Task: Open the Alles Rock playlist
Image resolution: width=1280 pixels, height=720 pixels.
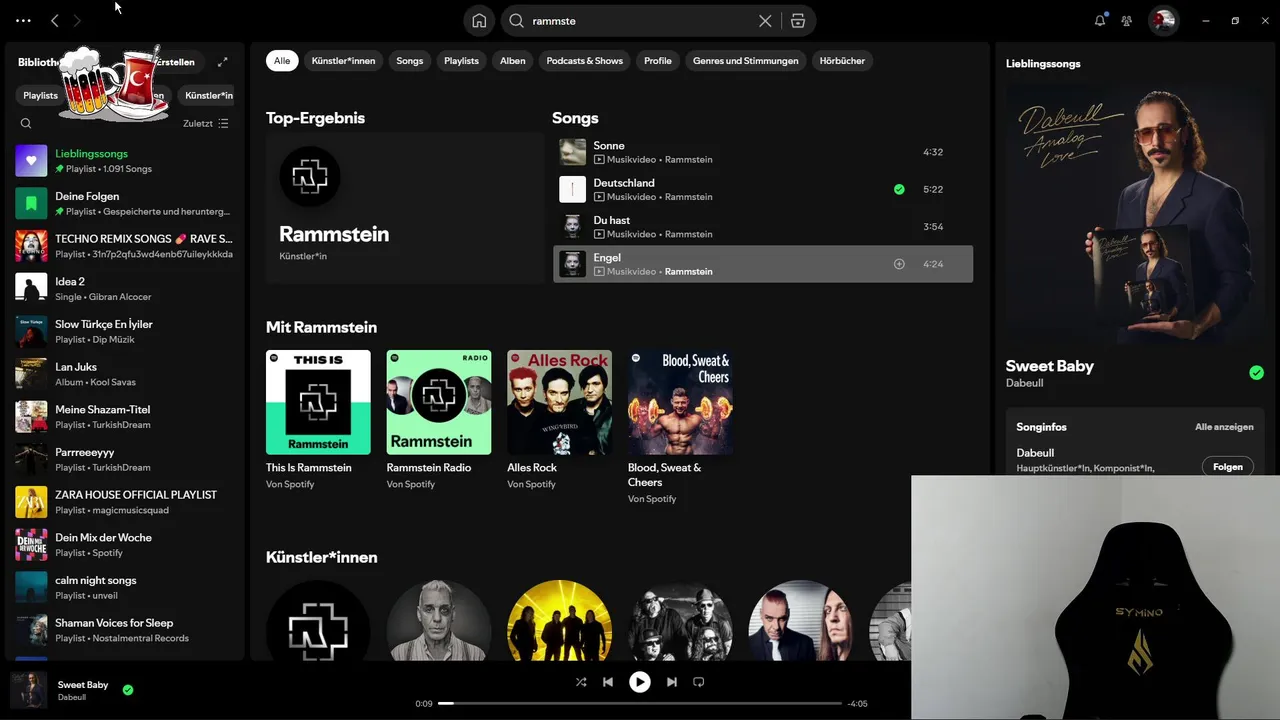Action: [559, 420]
